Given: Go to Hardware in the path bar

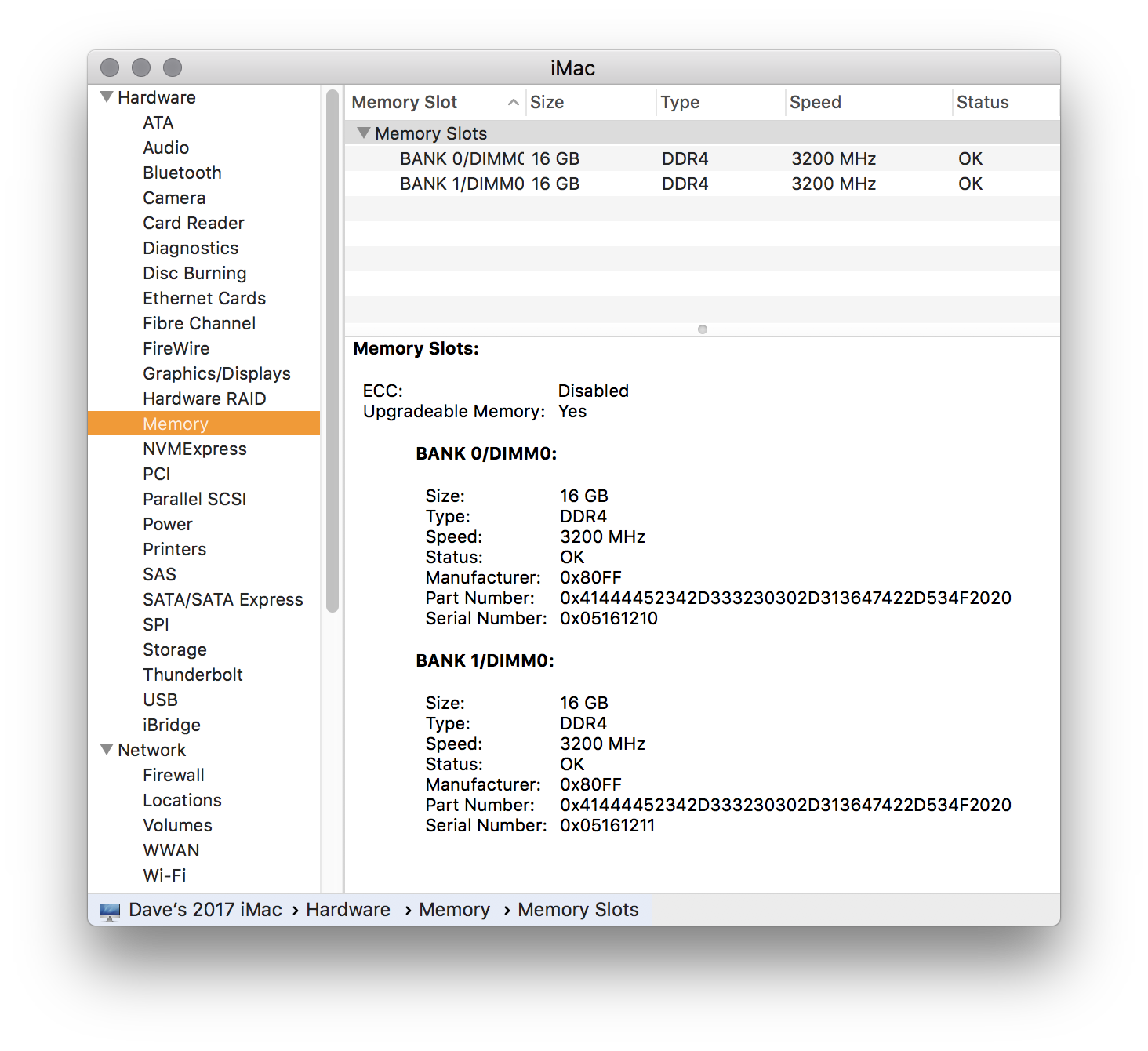Looking at the screenshot, I should coord(348,910).
